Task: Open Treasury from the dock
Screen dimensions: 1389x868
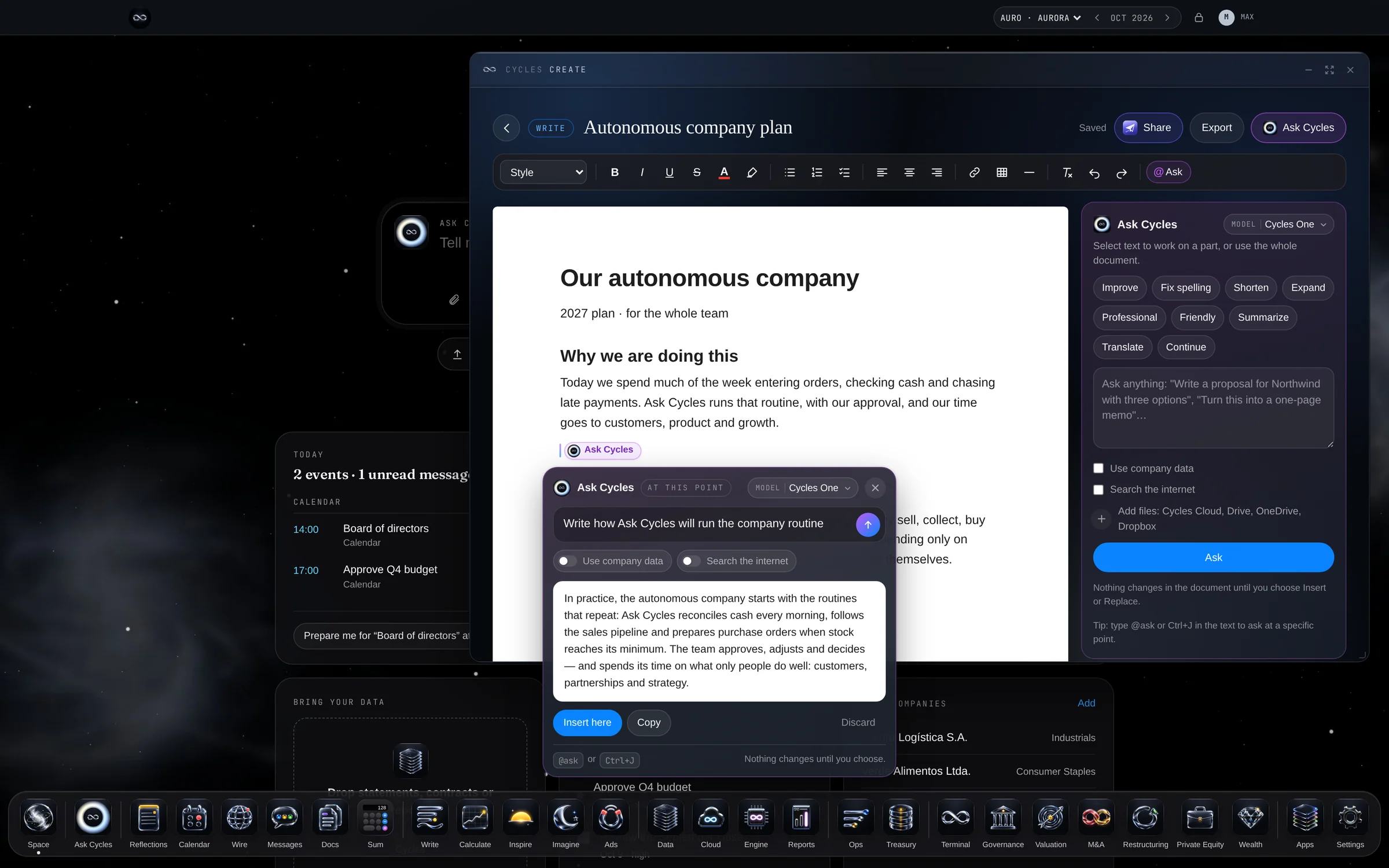Action: click(x=901, y=824)
